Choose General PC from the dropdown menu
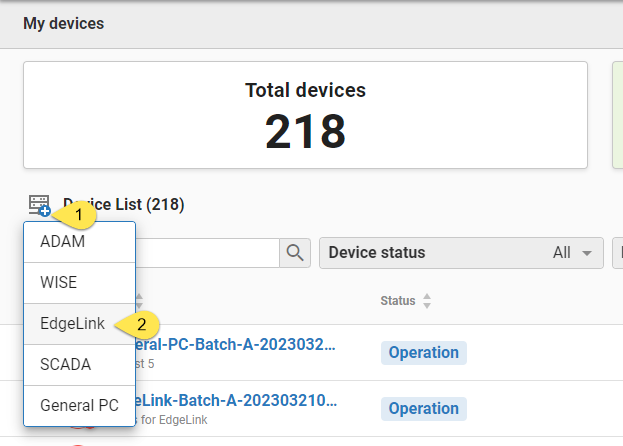The width and height of the screenshot is (623, 446). [79, 406]
